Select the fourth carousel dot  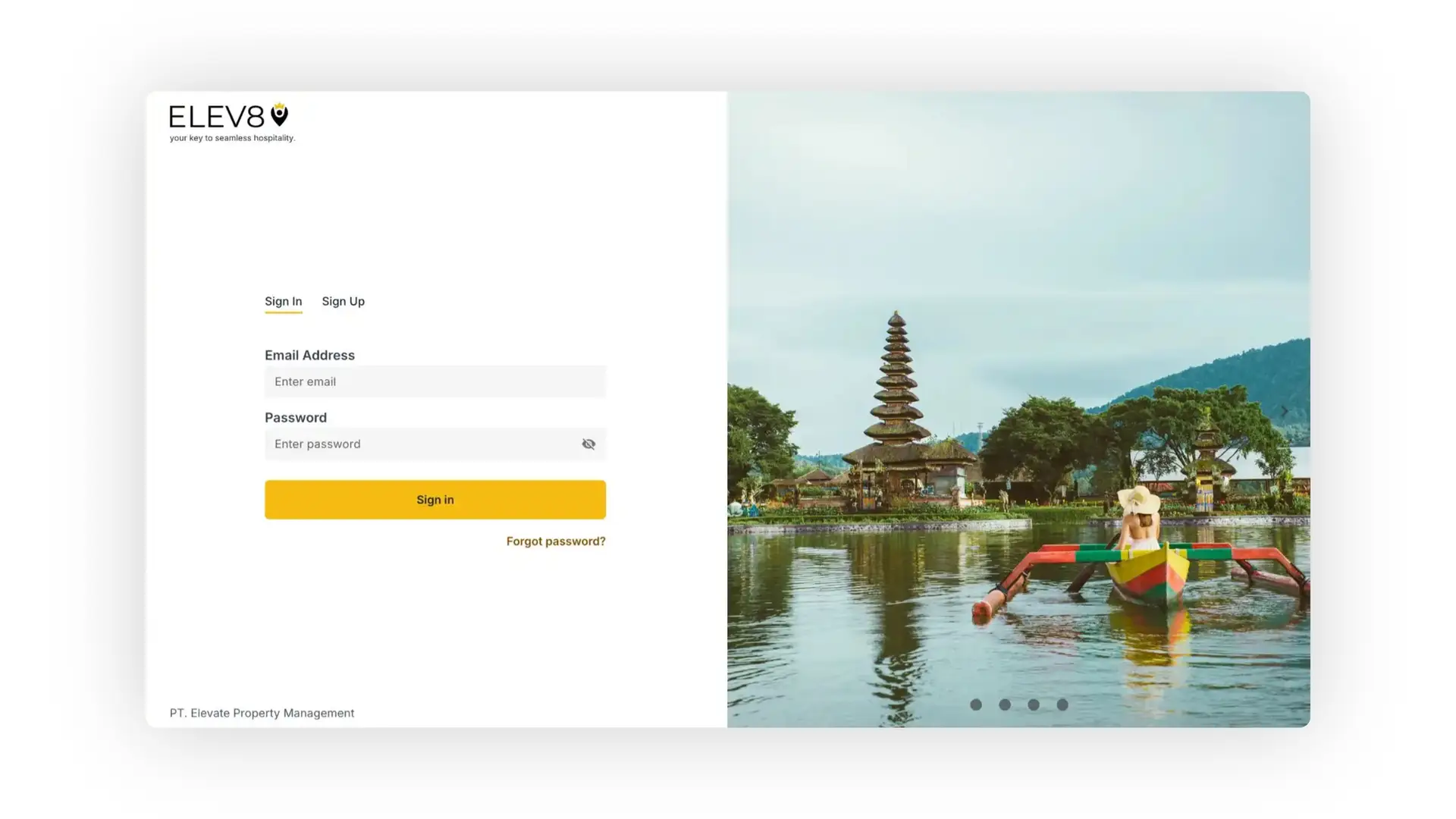pyautogui.click(x=1062, y=704)
